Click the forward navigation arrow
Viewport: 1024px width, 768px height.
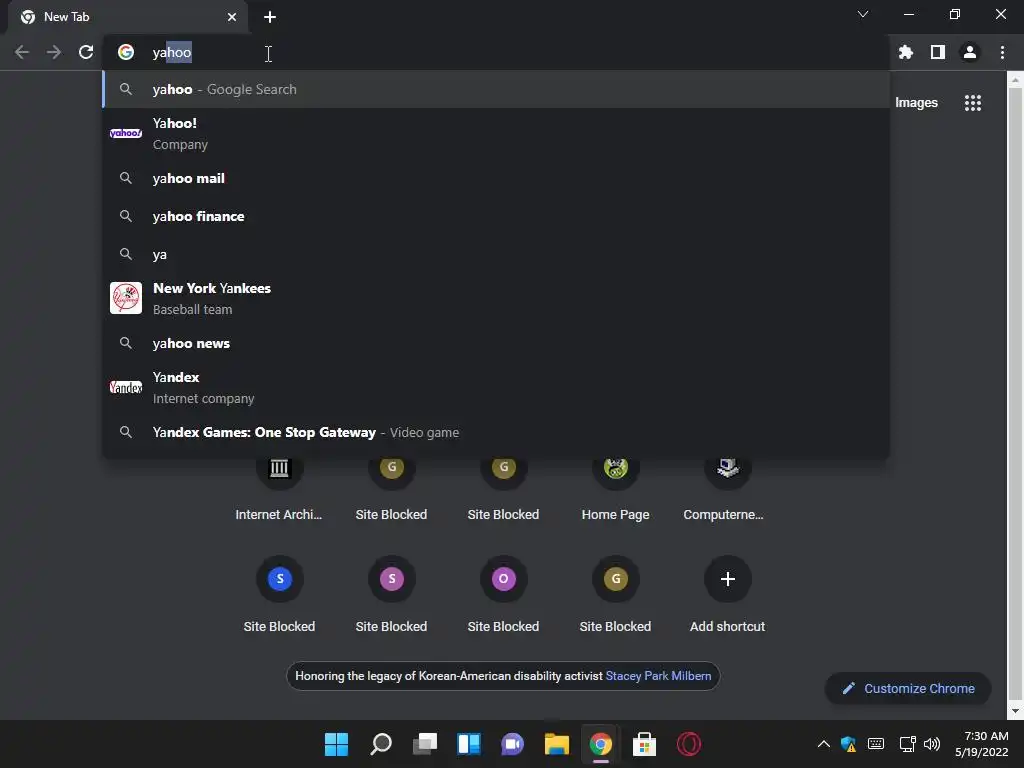click(54, 52)
